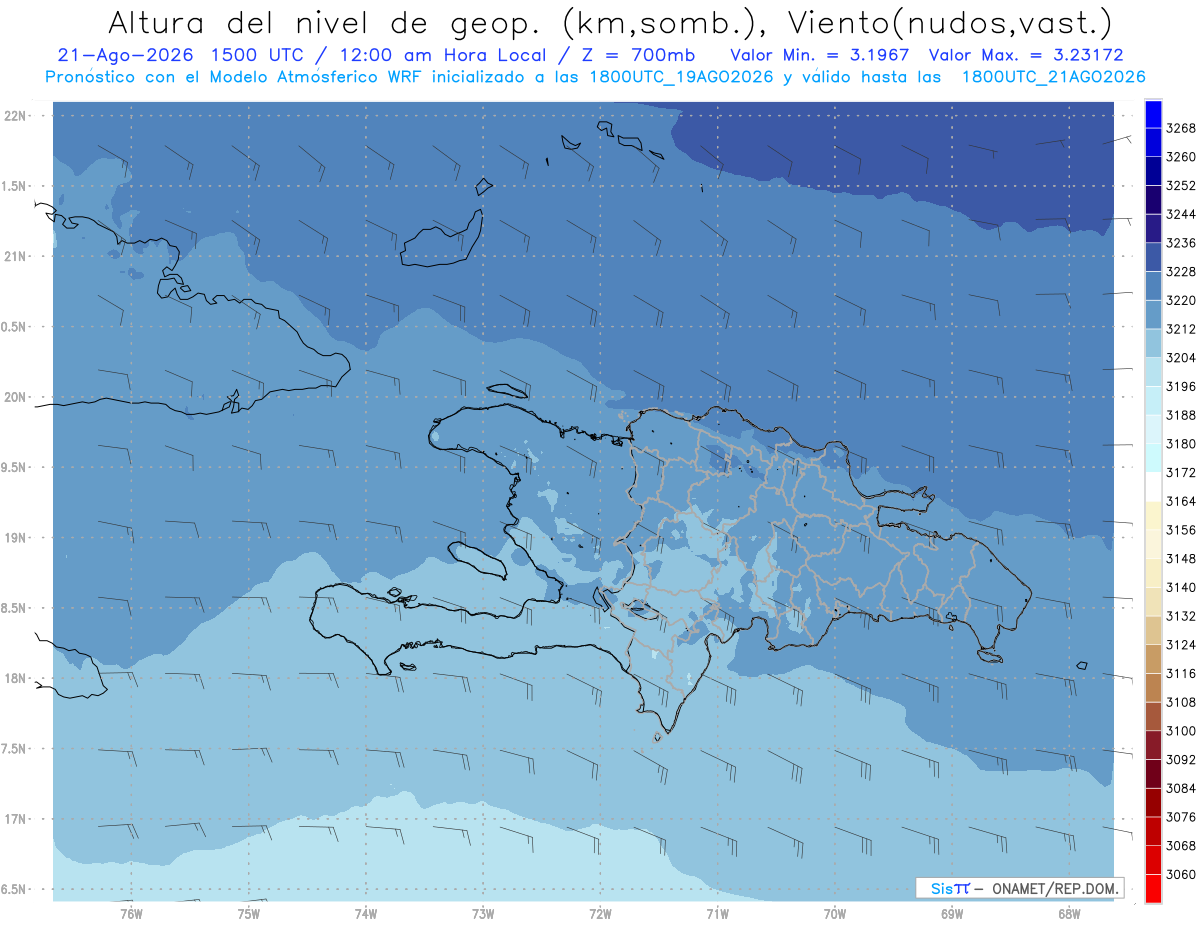This screenshot has height=927, width=1200.
Task: Click the 70W longitude axis label
Action: point(835,913)
